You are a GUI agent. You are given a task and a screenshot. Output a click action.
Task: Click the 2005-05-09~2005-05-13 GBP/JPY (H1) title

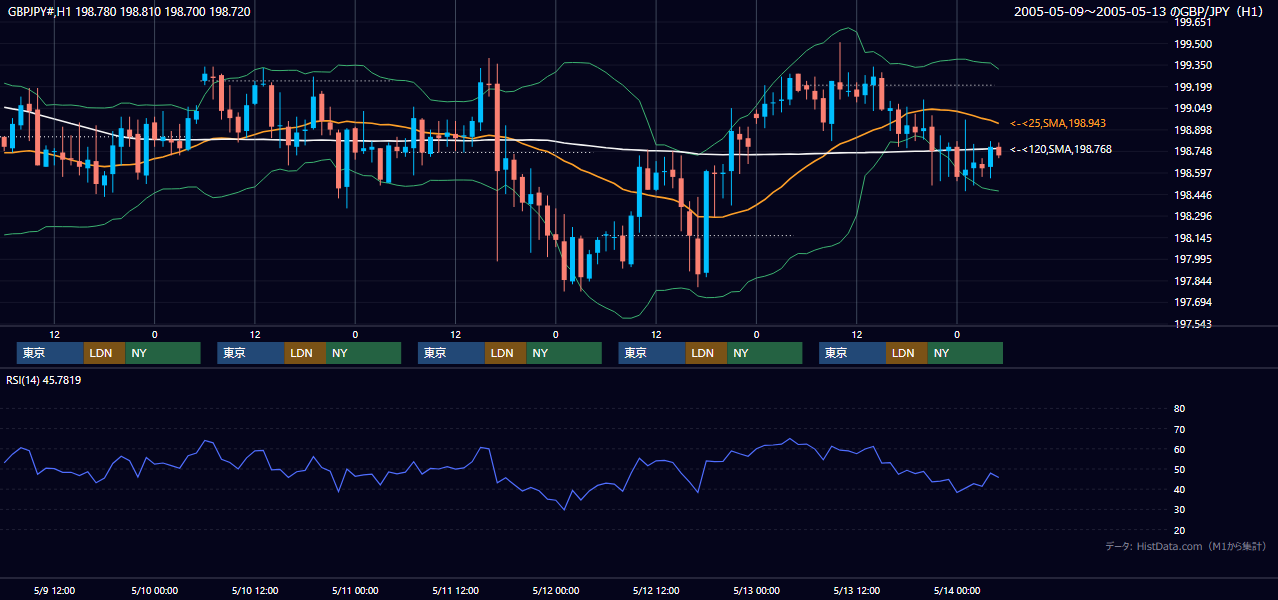click(1141, 12)
